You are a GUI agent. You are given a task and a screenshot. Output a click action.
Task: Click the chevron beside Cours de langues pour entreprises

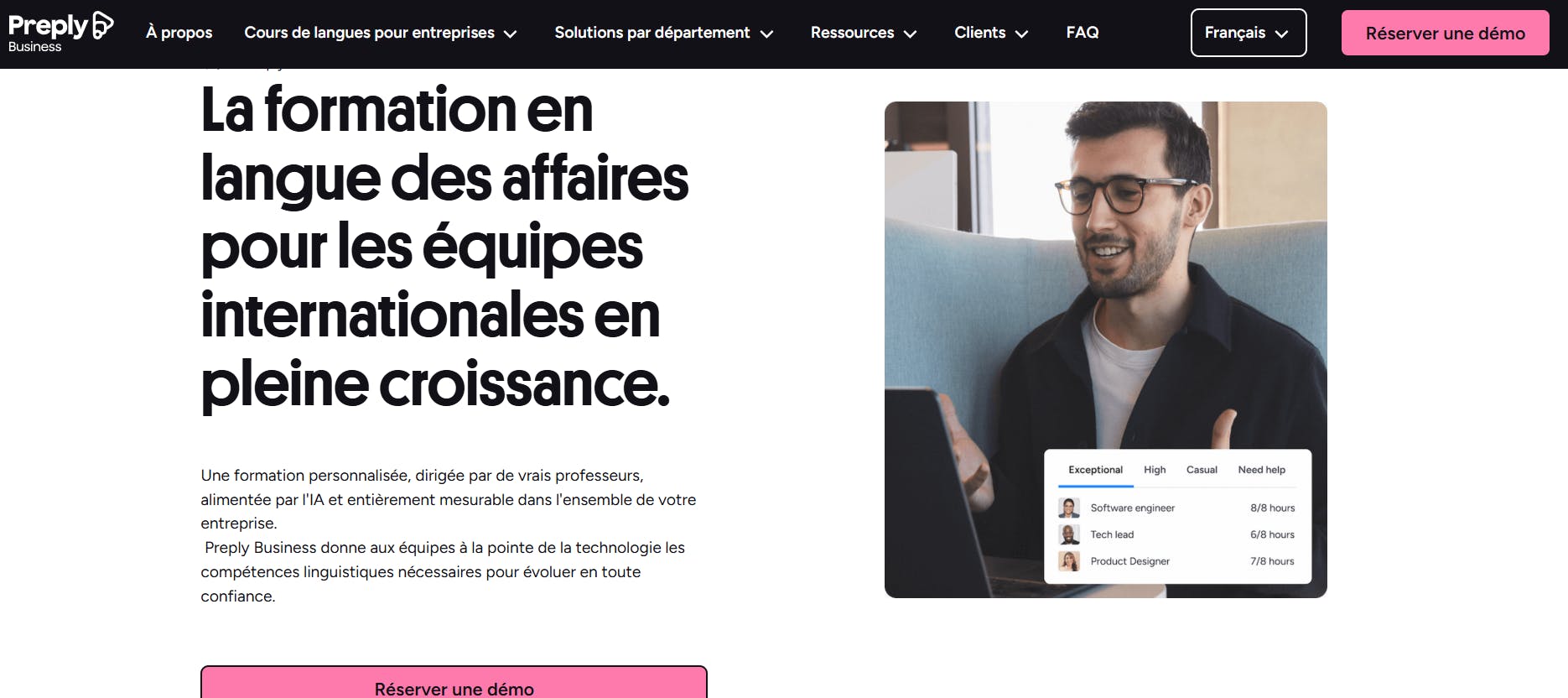pyautogui.click(x=510, y=34)
